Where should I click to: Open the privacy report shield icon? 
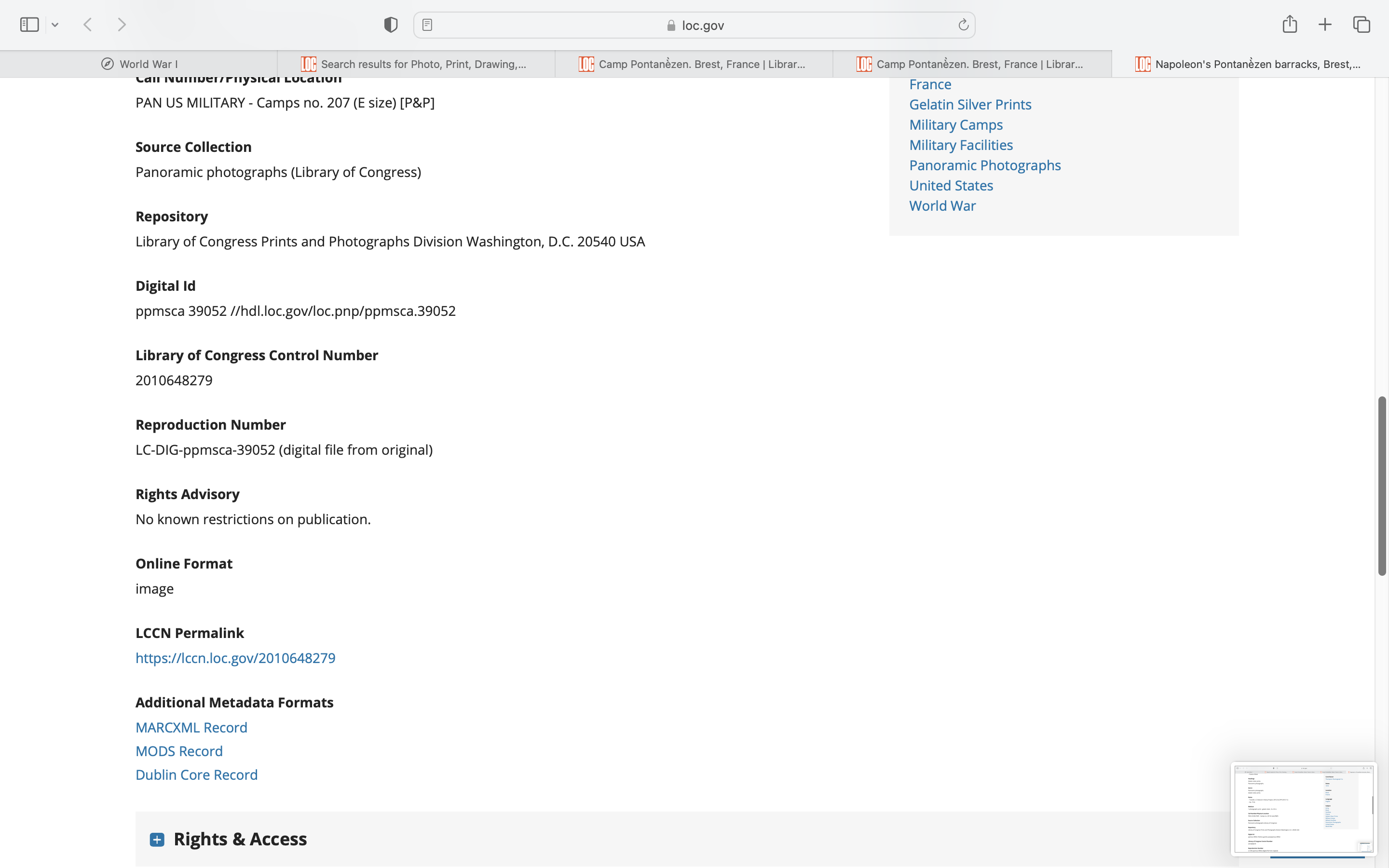tap(390, 25)
